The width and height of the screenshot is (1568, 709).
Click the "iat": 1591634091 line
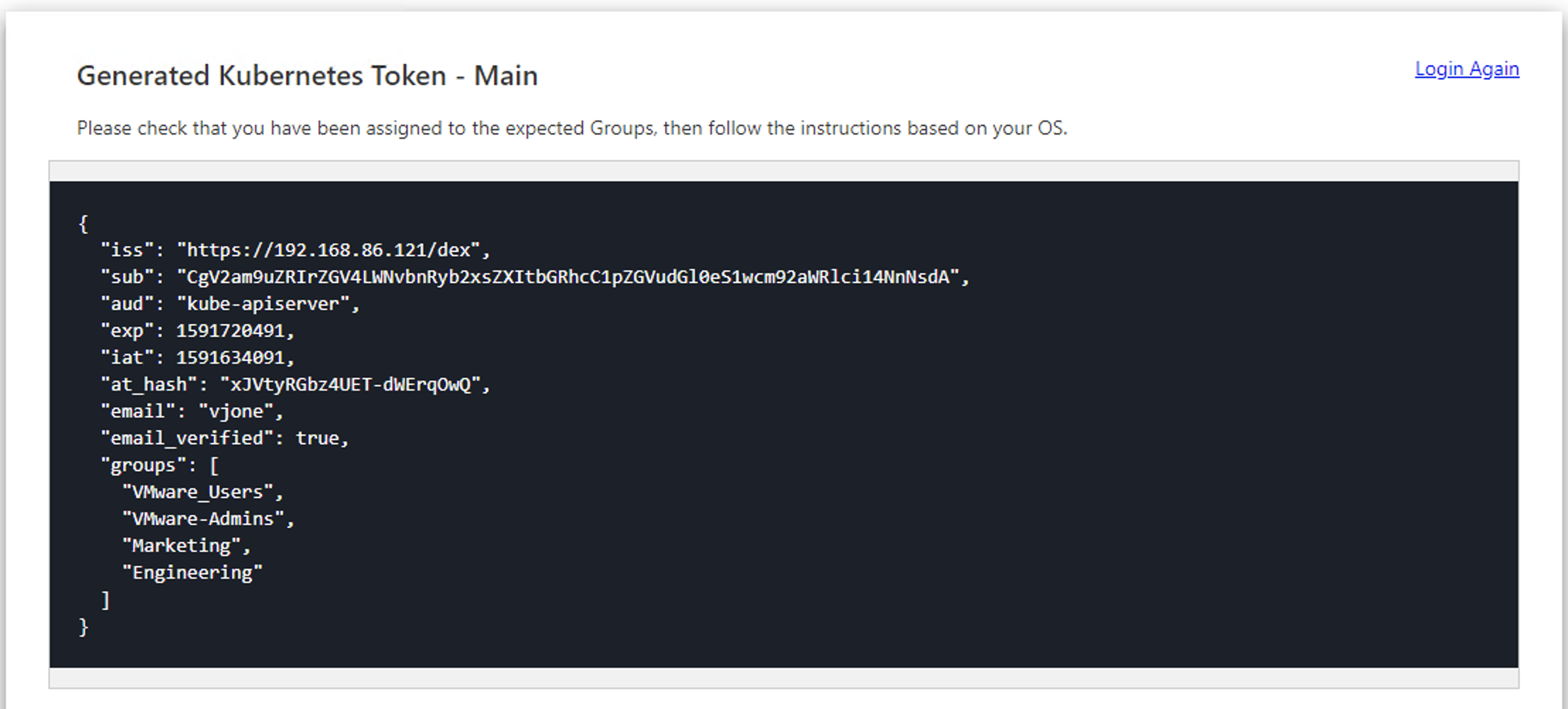pyautogui.click(x=197, y=357)
